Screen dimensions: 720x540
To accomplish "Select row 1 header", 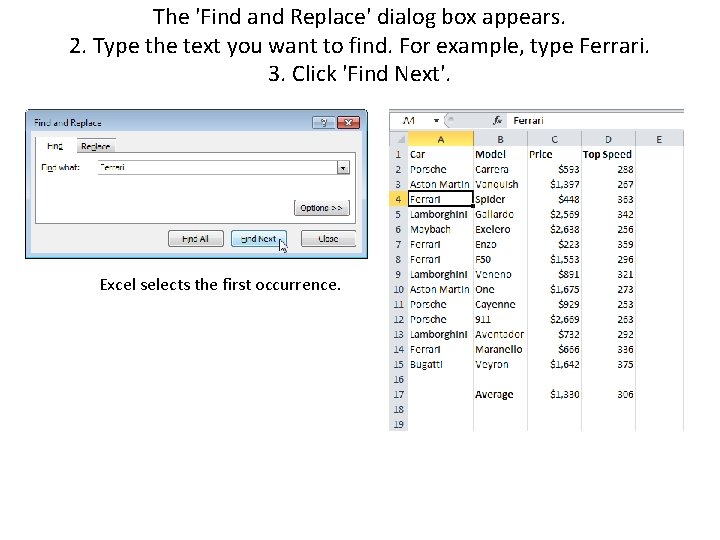I will tap(399, 154).
